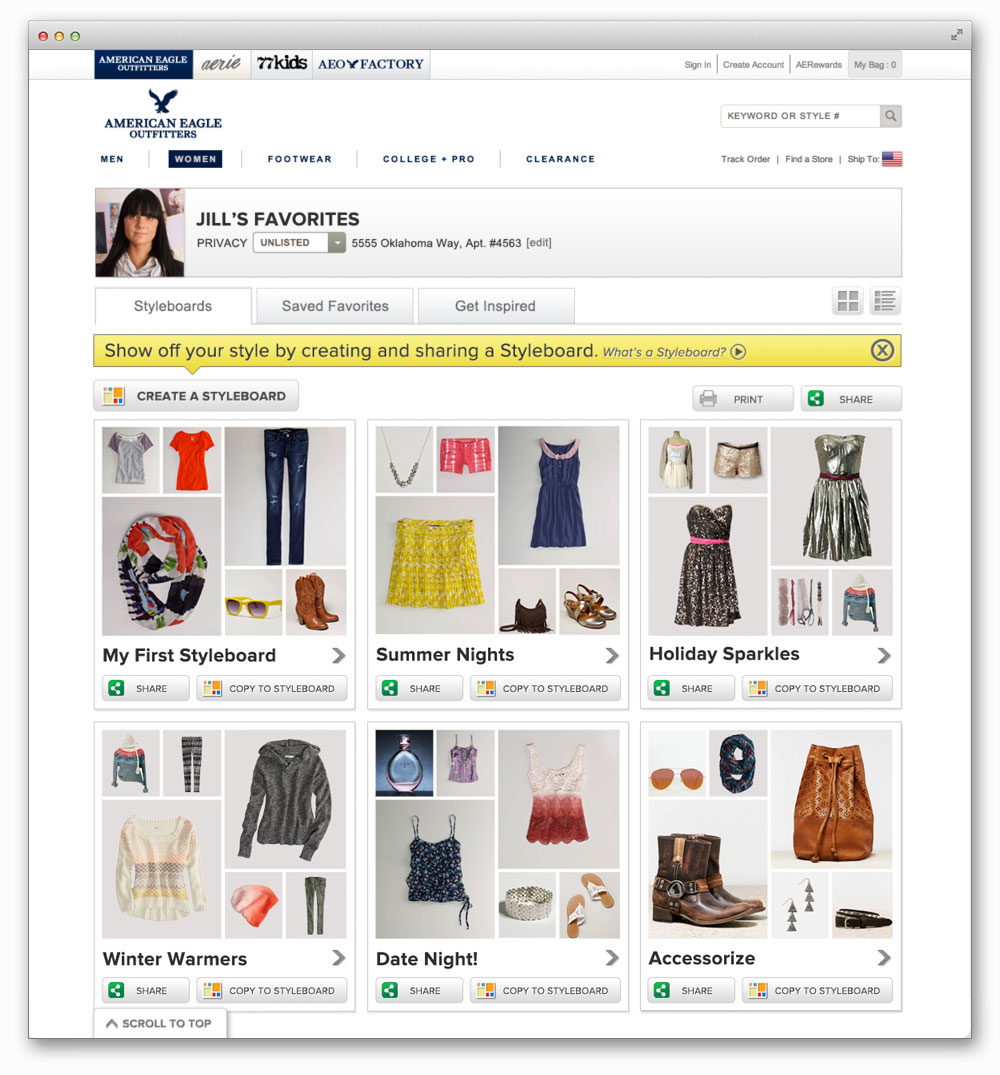Click the Create Account link
Viewport: 1000px width, 1075px height.
pos(753,64)
